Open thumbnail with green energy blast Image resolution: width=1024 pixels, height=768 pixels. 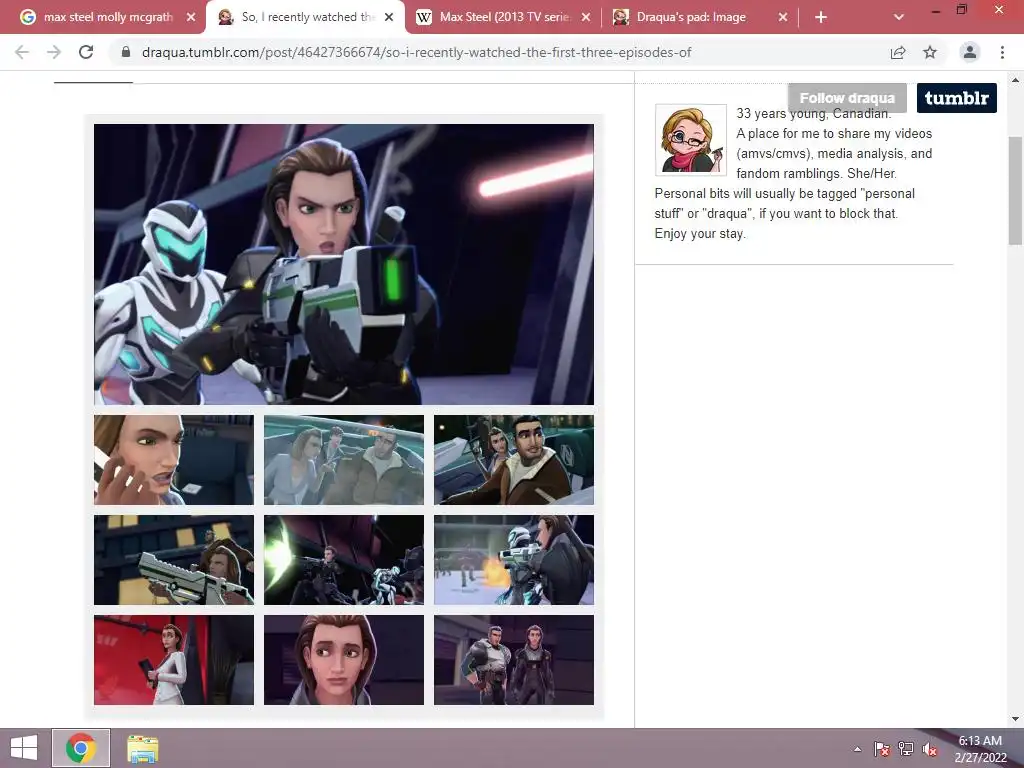[x=344, y=560]
